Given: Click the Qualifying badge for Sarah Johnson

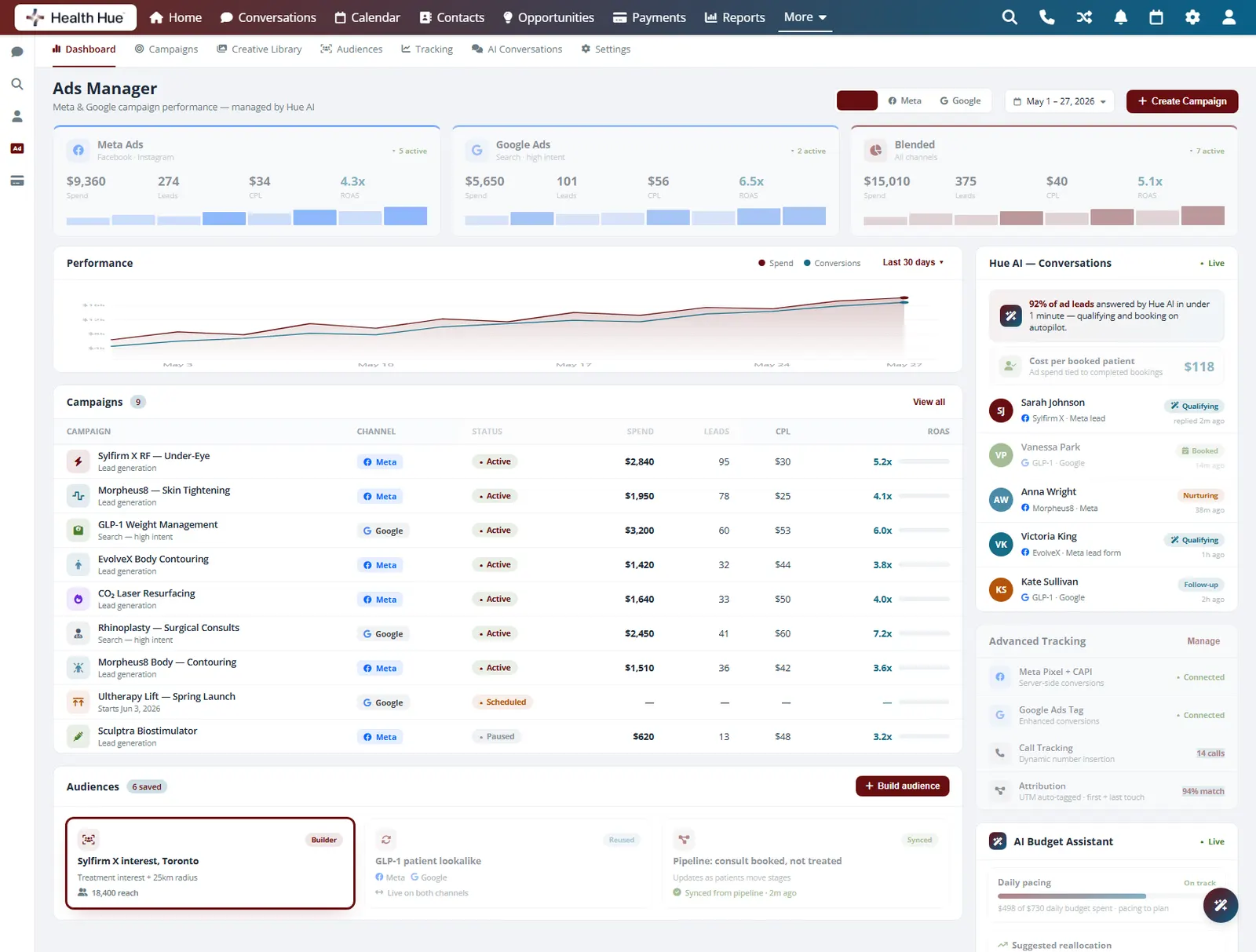Looking at the screenshot, I should tap(1194, 406).
